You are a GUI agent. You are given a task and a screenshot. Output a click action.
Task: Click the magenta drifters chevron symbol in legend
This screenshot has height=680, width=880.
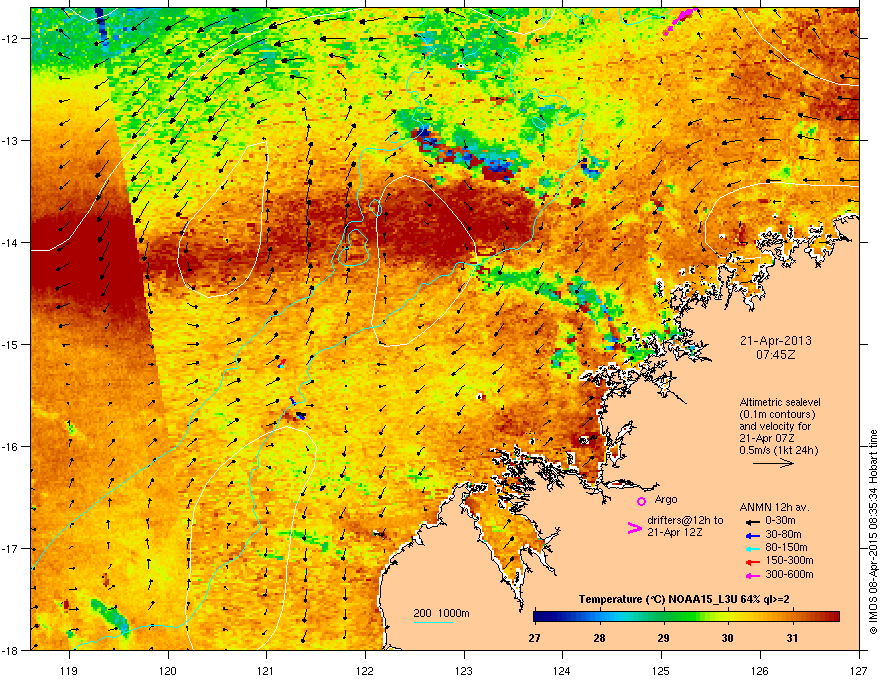[634, 528]
